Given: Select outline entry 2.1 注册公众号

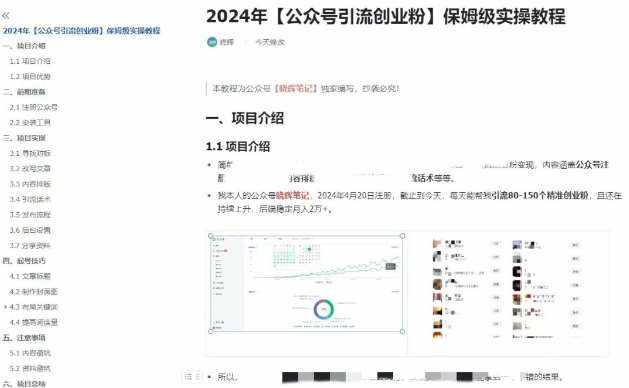Looking at the screenshot, I should pos(34,107).
